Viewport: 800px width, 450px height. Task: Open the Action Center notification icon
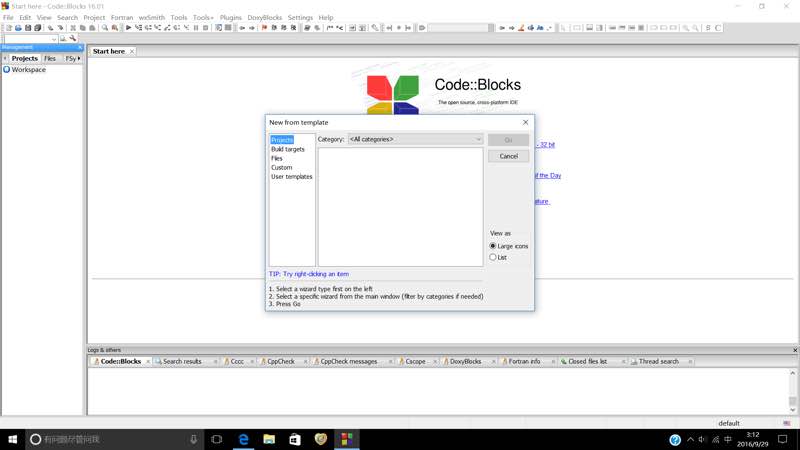[x=783, y=439]
